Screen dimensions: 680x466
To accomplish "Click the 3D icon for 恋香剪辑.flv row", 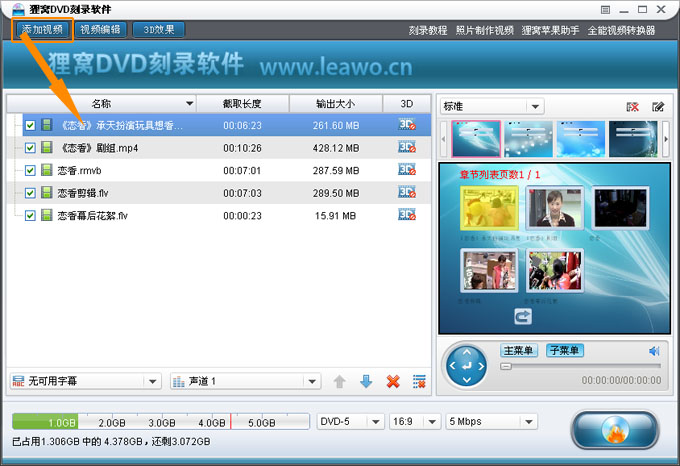I will (x=407, y=192).
